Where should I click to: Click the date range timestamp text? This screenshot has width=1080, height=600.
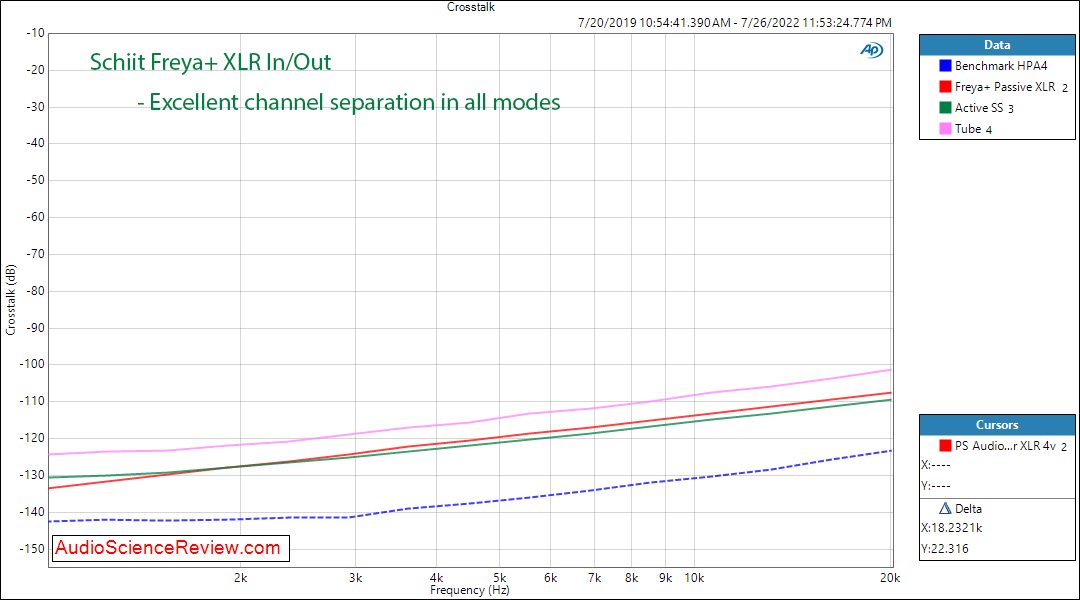click(734, 23)
